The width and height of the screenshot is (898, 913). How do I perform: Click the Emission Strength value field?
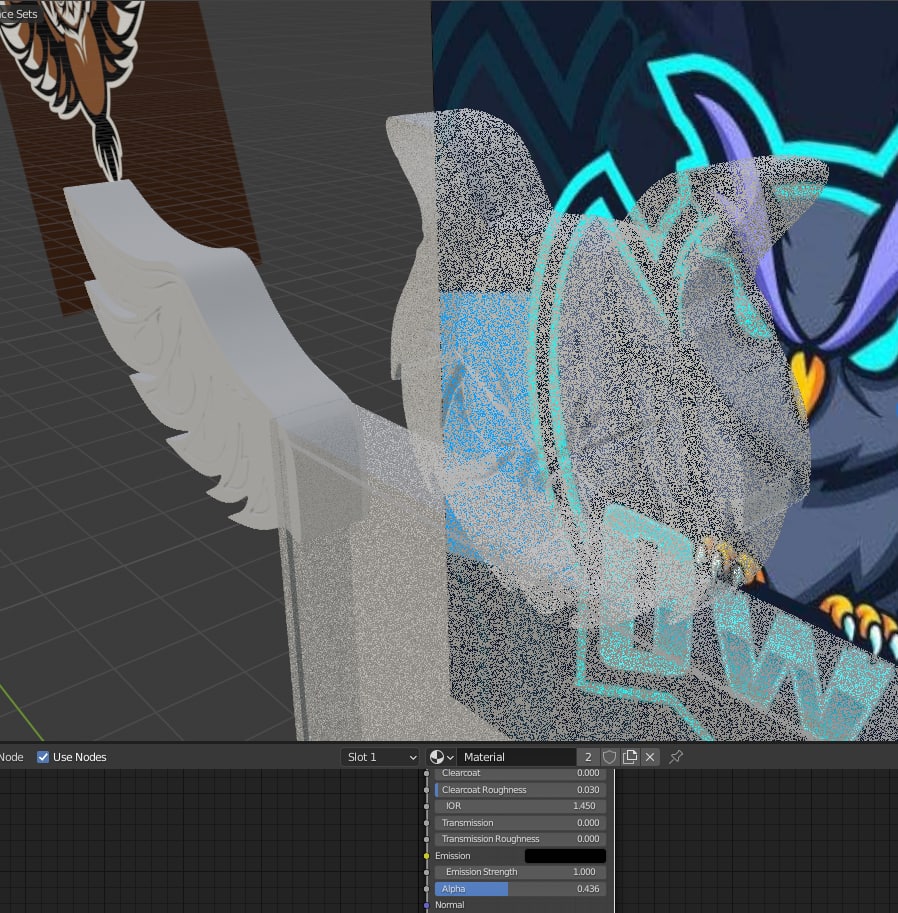tap(521, 872)
